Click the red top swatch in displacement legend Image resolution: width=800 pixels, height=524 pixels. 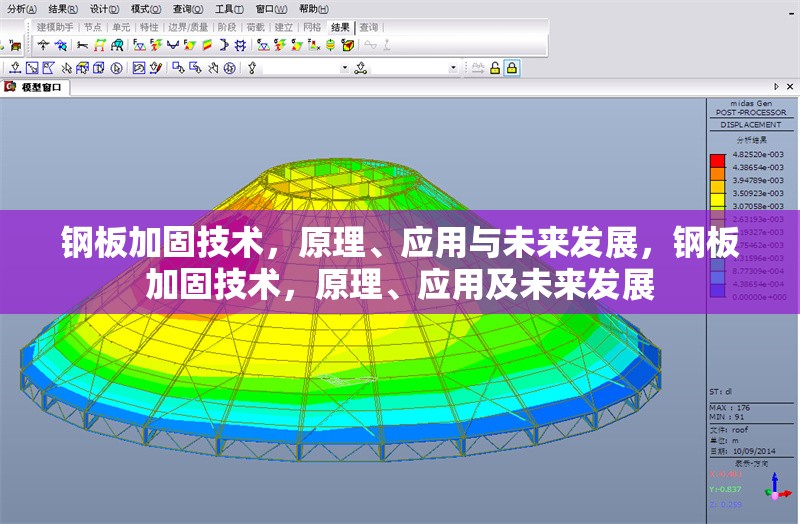[717, 160]
